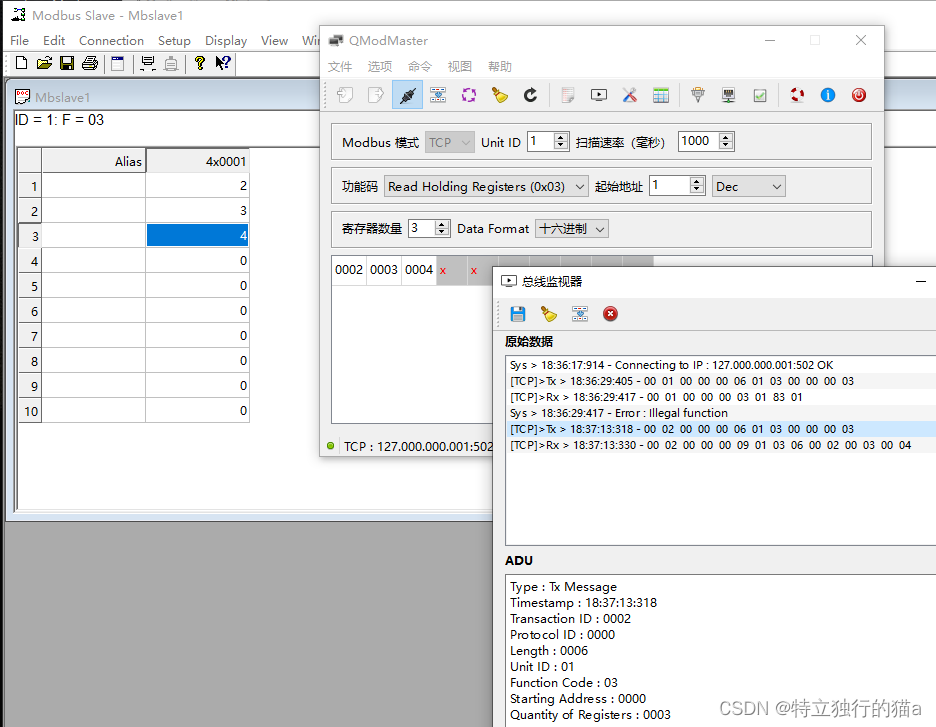Open the Dec address base dropdown
The image size is (936, 727).
pos(749,186)
